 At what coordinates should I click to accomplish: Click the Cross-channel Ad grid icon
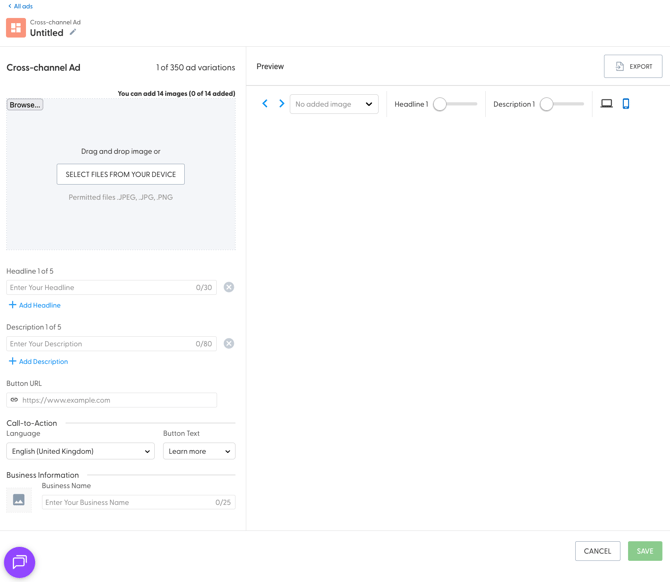16,28
